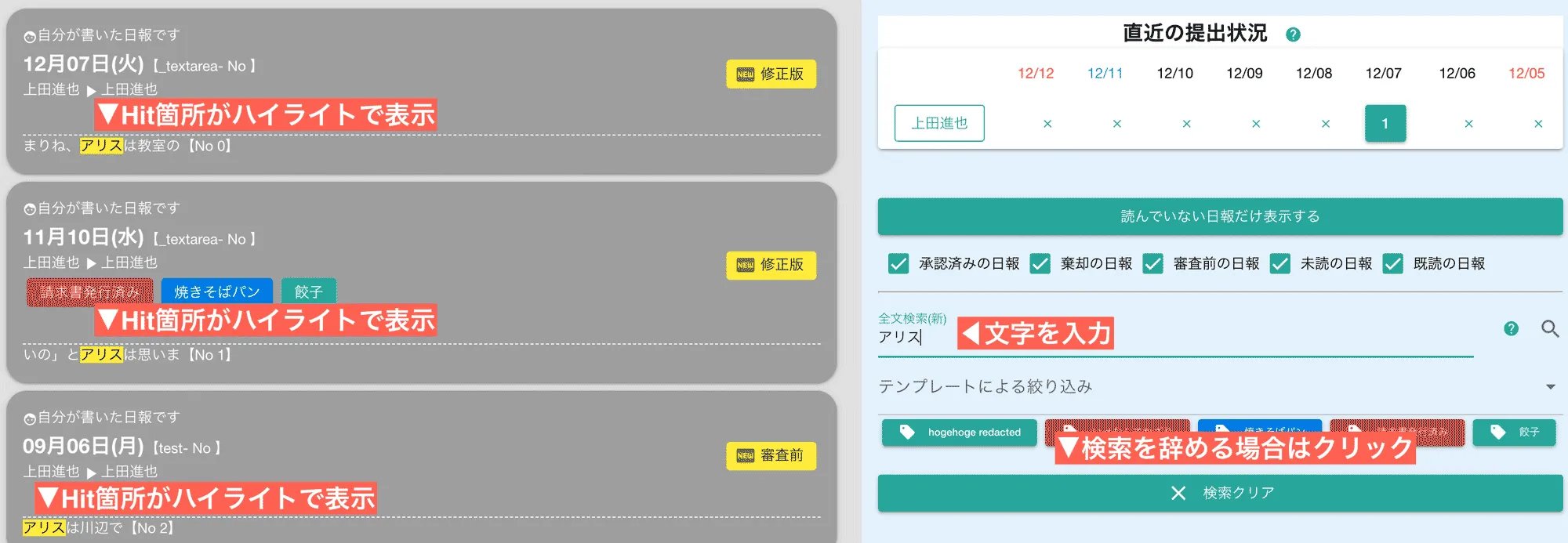Click the 請求書発行済み tag on 11月10日 report
This screenshot has width=1568, height=543.
[x=90, y=292]
